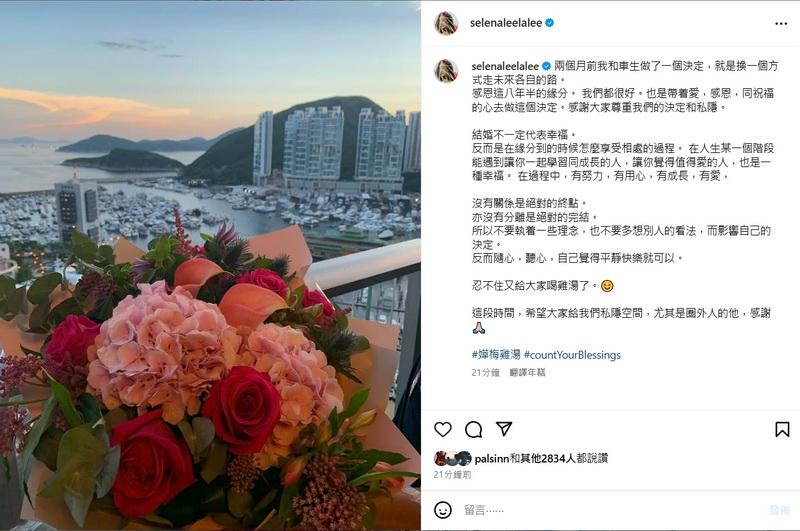Open emoji picker in comment box
The image size is (800, 531).
click(443, 510)
